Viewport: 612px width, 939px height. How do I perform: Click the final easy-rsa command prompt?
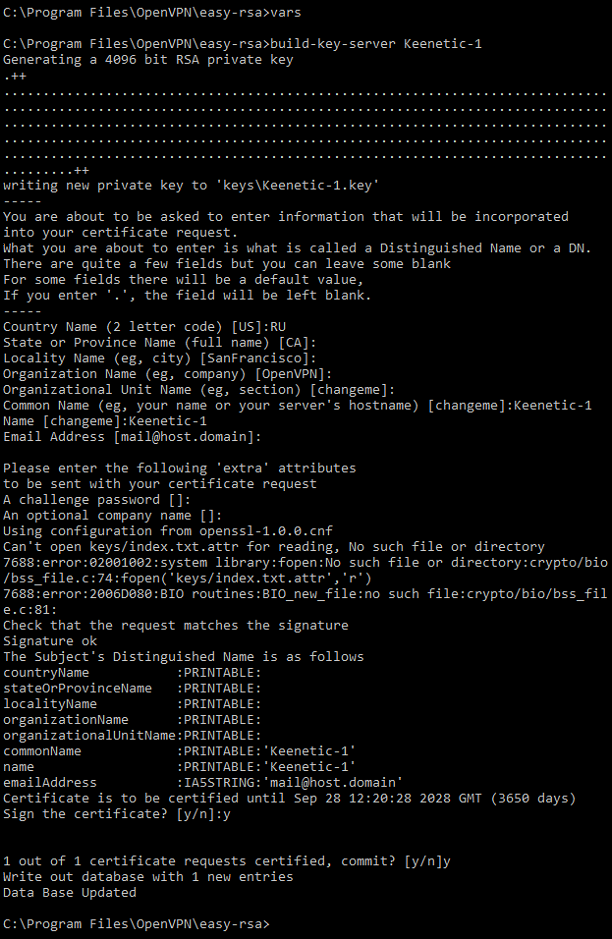(136, 923)
